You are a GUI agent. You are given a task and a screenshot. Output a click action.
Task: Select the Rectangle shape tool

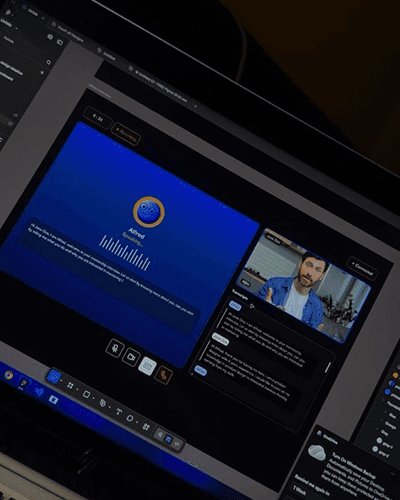(86, 394)
